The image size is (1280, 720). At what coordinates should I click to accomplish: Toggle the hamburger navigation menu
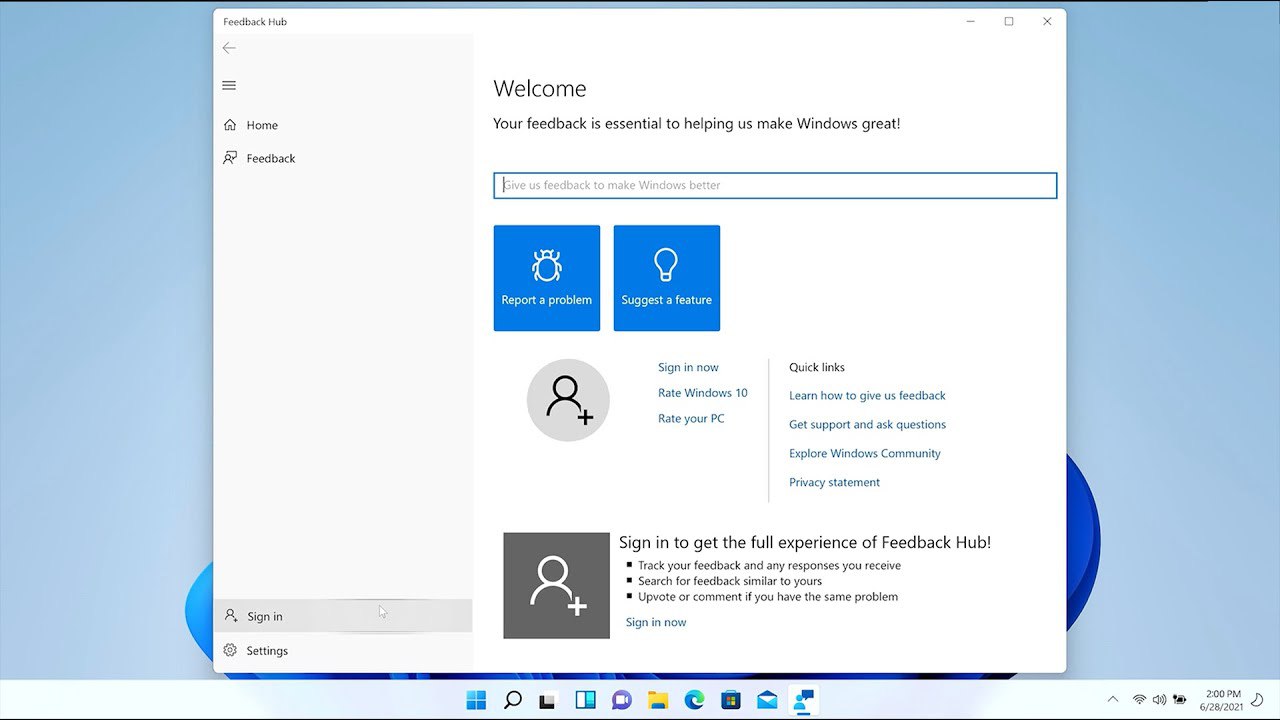click(x=229, y=86)
